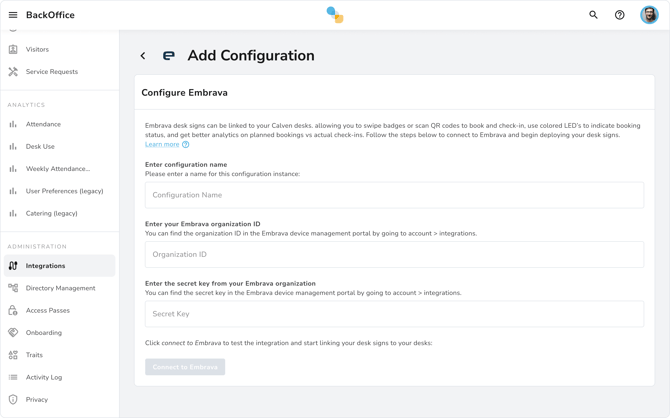Click the Privacy shield icon
The image size is (670, 418).
13,399
